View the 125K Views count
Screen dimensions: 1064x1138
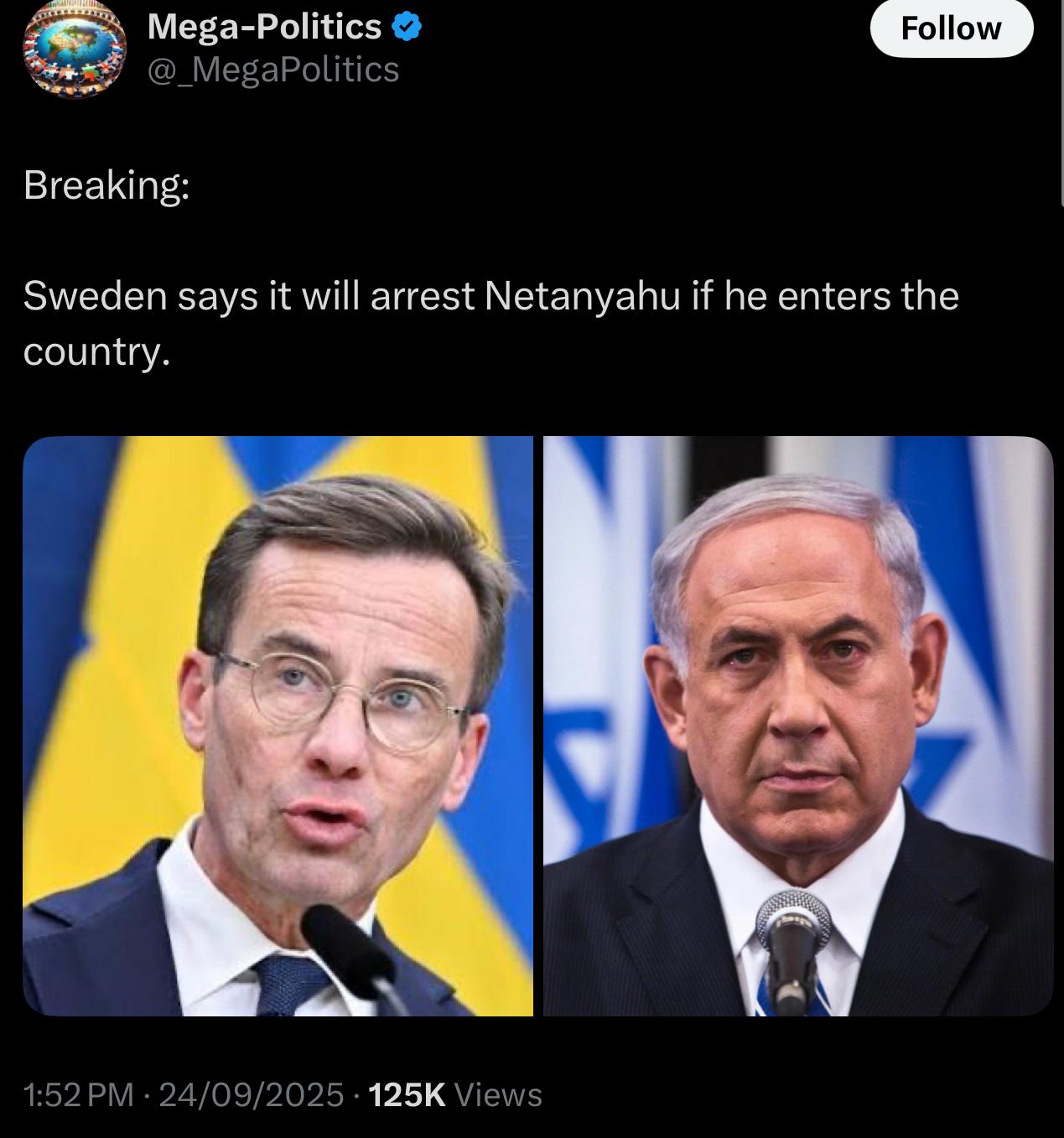[x=455, y=1094]
